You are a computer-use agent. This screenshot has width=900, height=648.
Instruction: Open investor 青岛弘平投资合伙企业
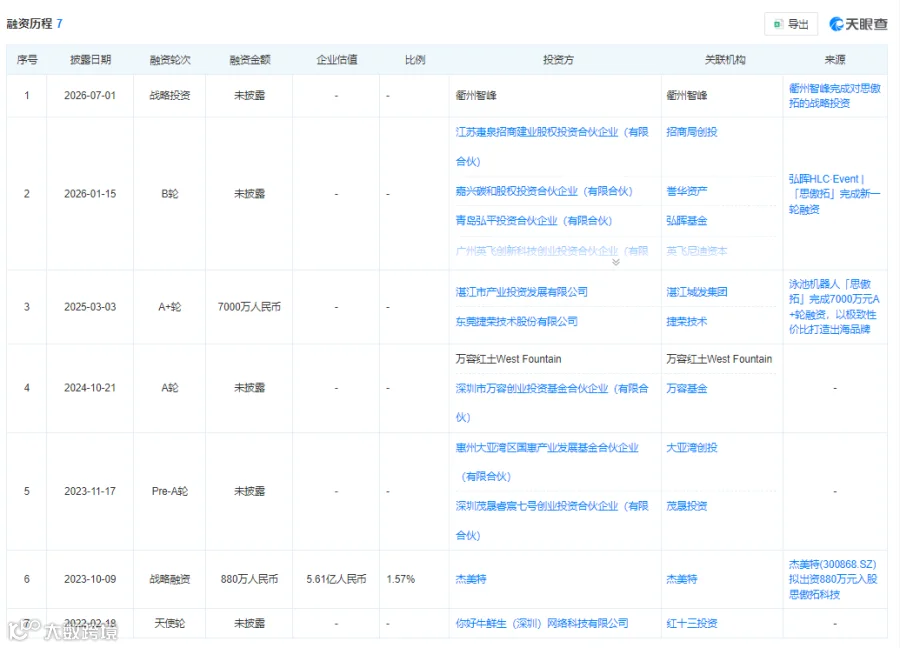click(534, 221)
